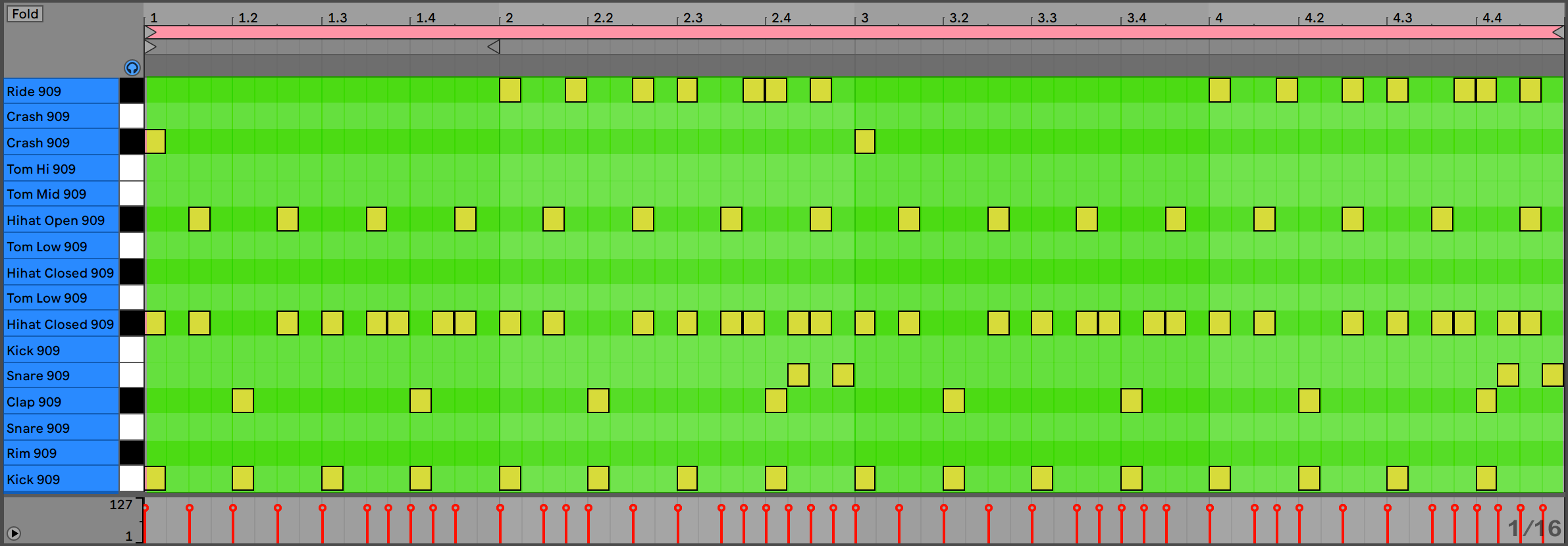Click the ruler at bar 4

(1218, 18)
